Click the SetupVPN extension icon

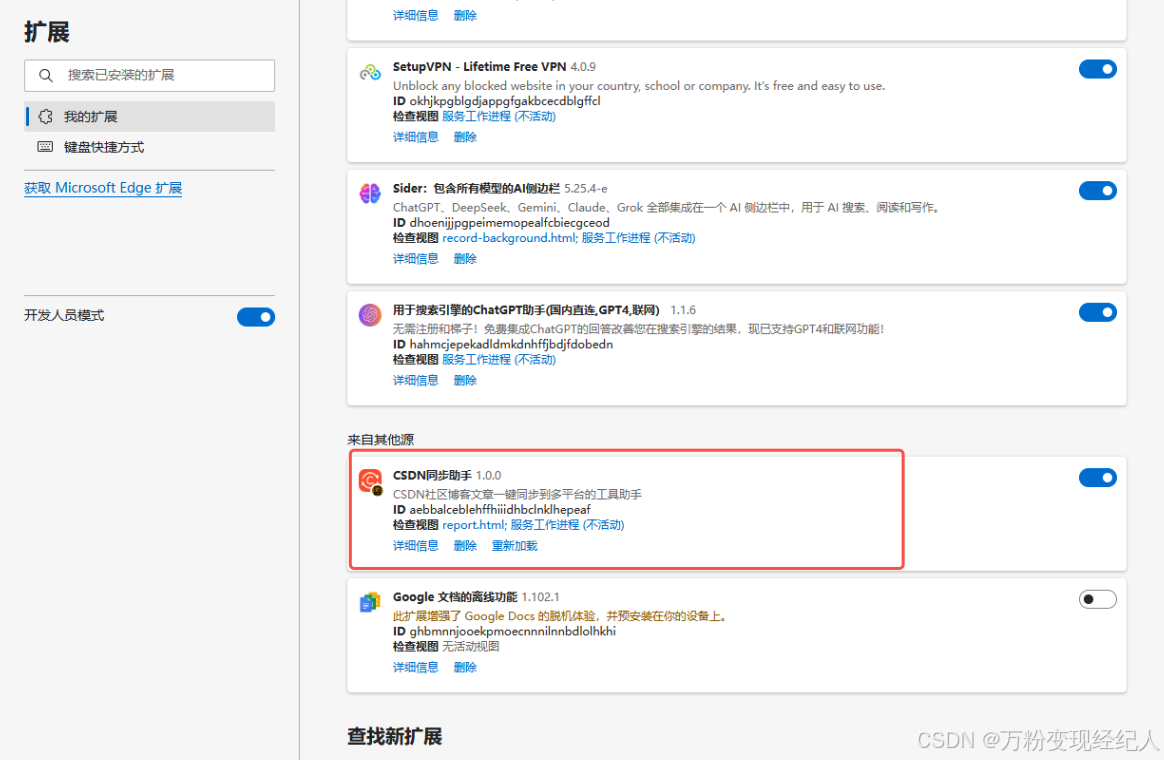tap(370, 72)
